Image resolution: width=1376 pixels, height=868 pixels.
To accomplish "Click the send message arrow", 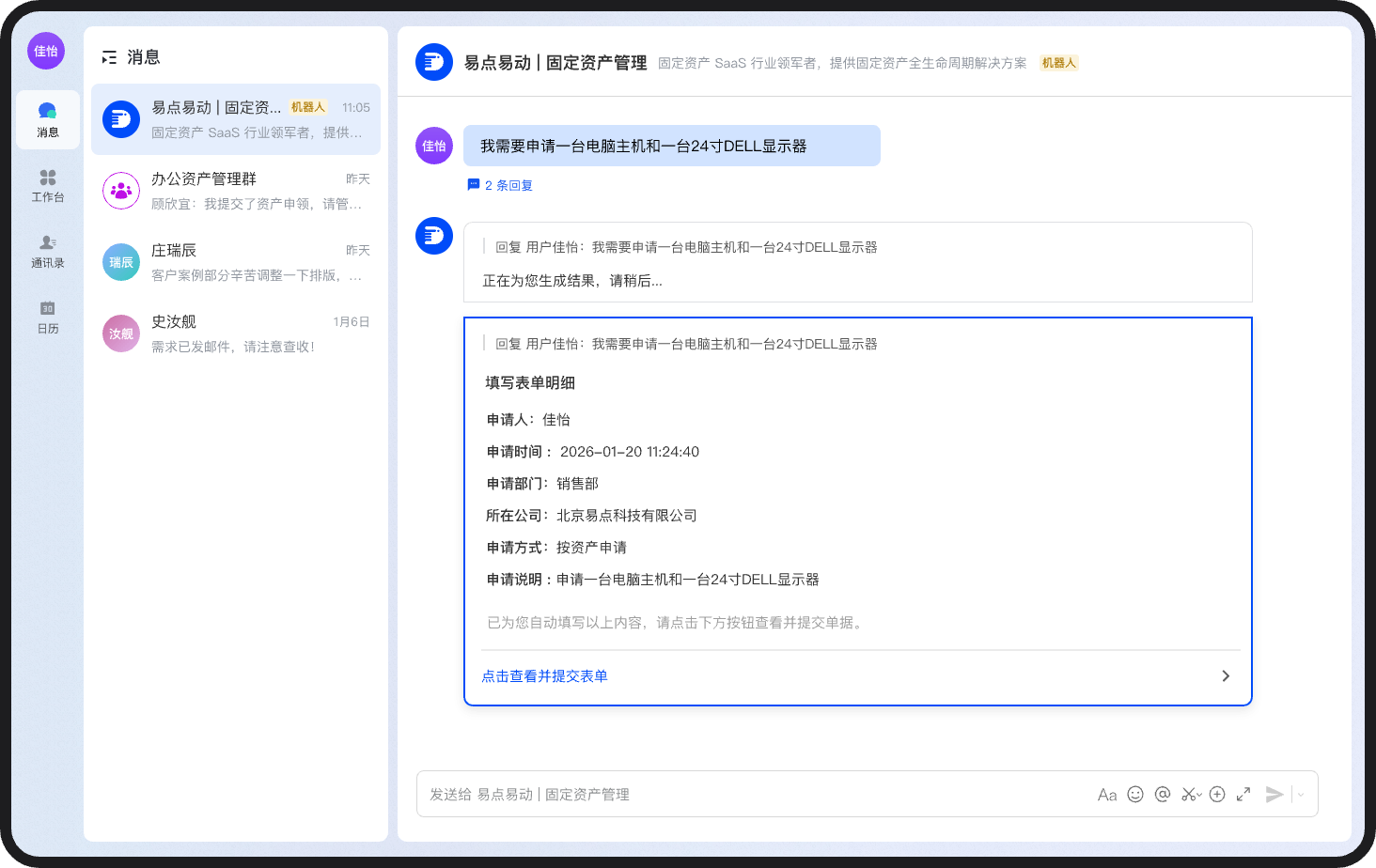I will click(x=1274, y=795).
